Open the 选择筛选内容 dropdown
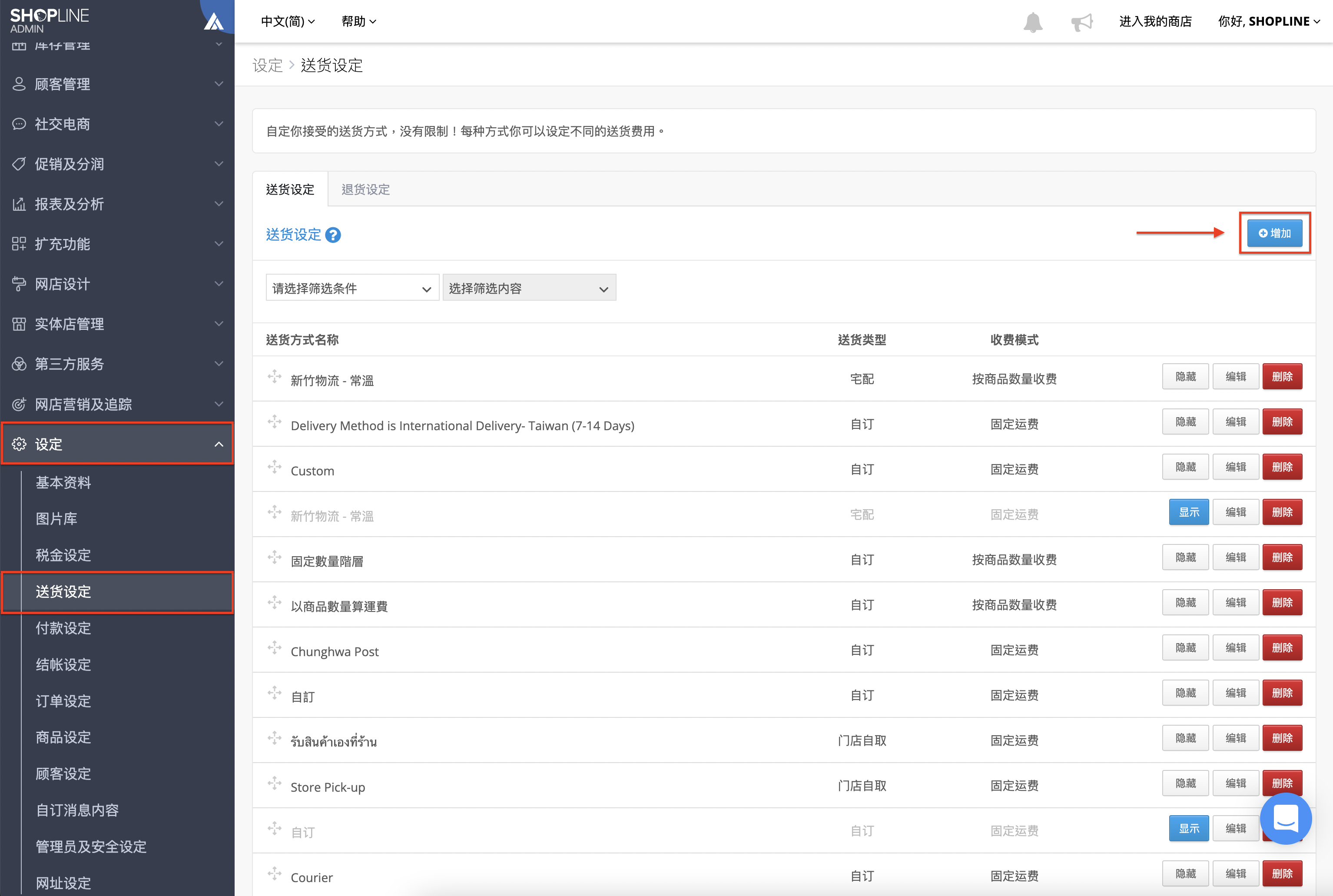The height and width of the screenshot is (896, 1333). [529, 288]
